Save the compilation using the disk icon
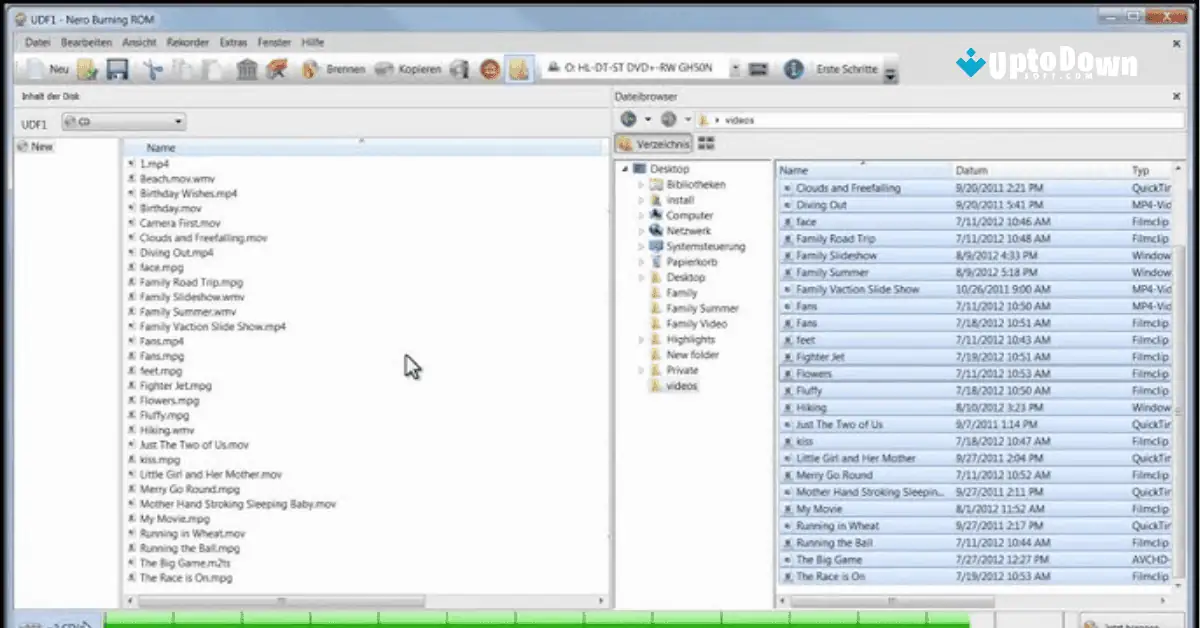 116,69
